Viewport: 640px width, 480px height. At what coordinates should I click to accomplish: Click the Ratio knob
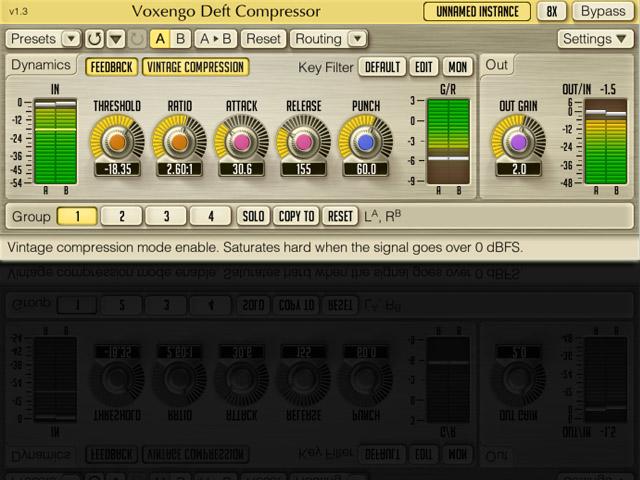click(x=179, y=142)
